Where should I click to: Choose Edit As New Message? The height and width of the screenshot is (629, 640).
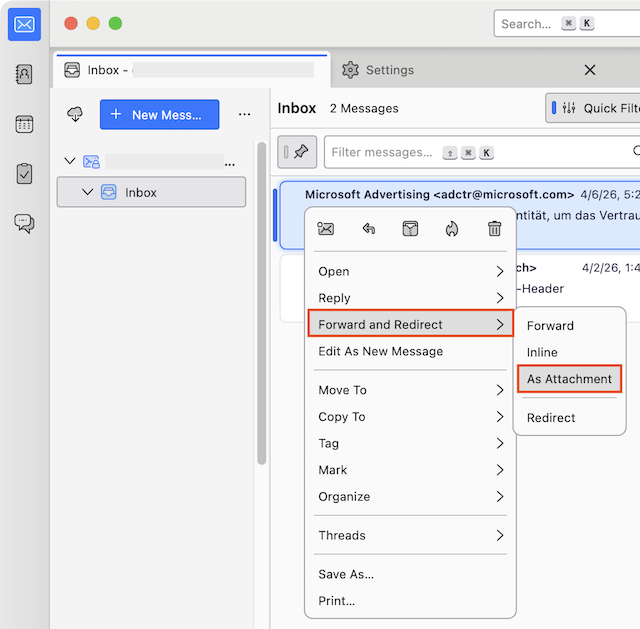click(411, 351)
